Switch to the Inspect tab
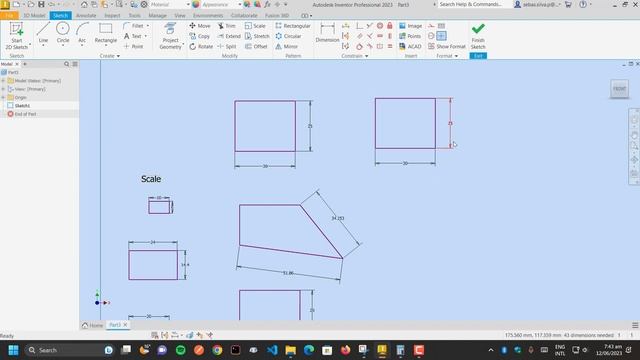This screenshot has width=640, height=360. (x=112, y=16)
